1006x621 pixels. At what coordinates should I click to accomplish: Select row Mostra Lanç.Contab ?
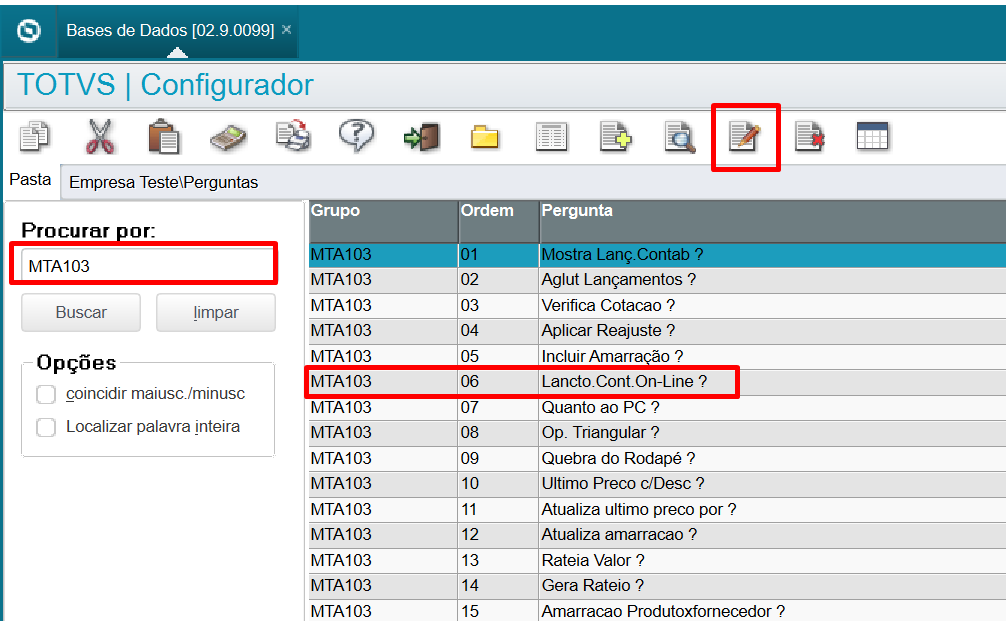click(x=657, y=255)
